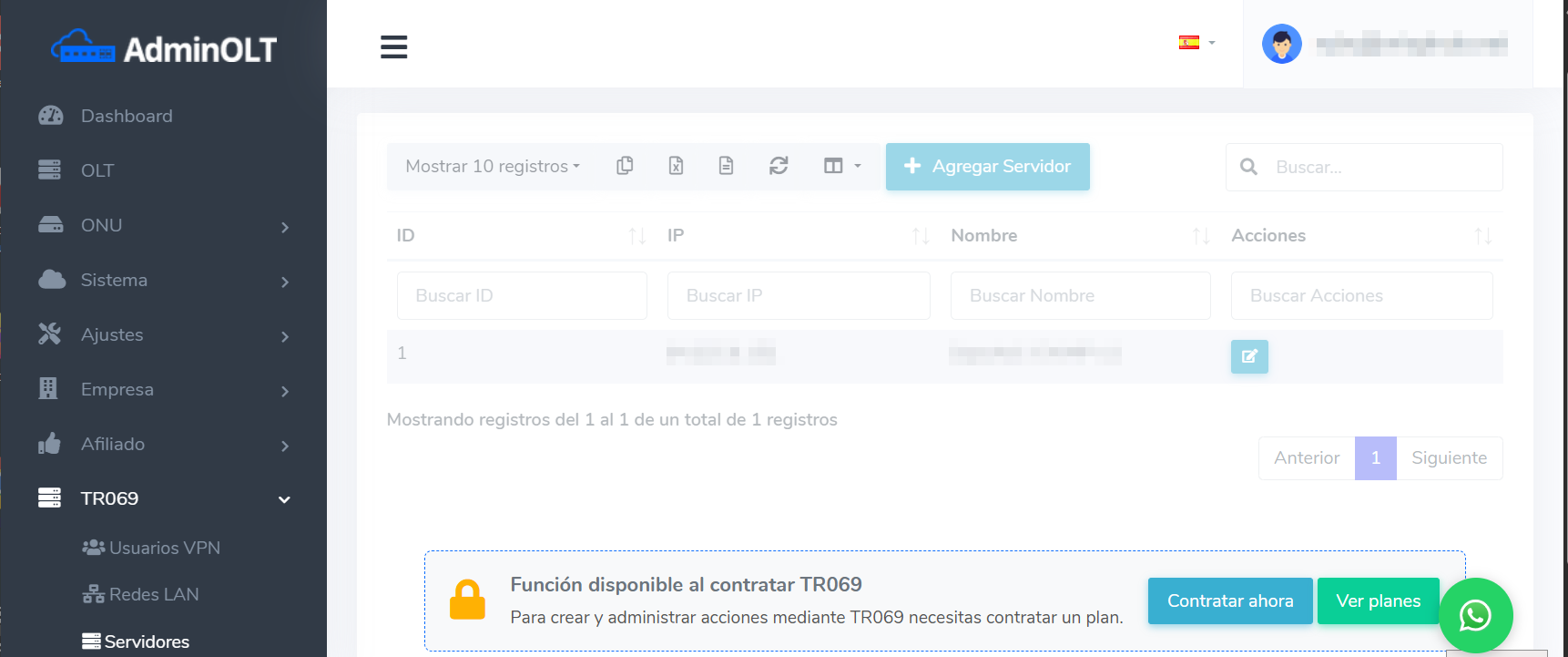The width and height of the screenshot is (1568, 657).
Task: Click the Agregar Servidor button
Action: tap(987, 167)
